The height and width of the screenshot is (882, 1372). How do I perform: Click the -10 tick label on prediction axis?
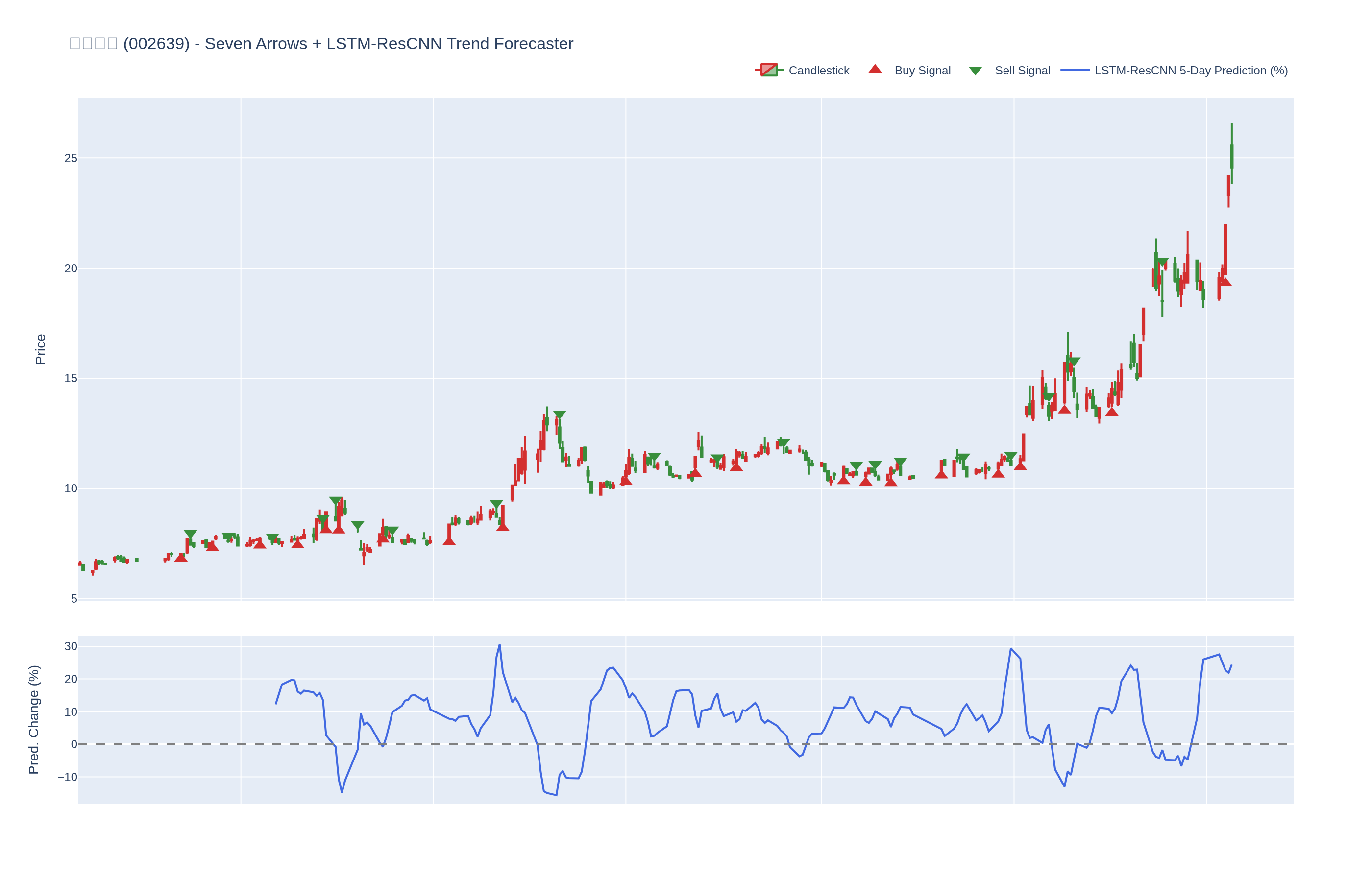pyautogui.click(x=68, y=777)
